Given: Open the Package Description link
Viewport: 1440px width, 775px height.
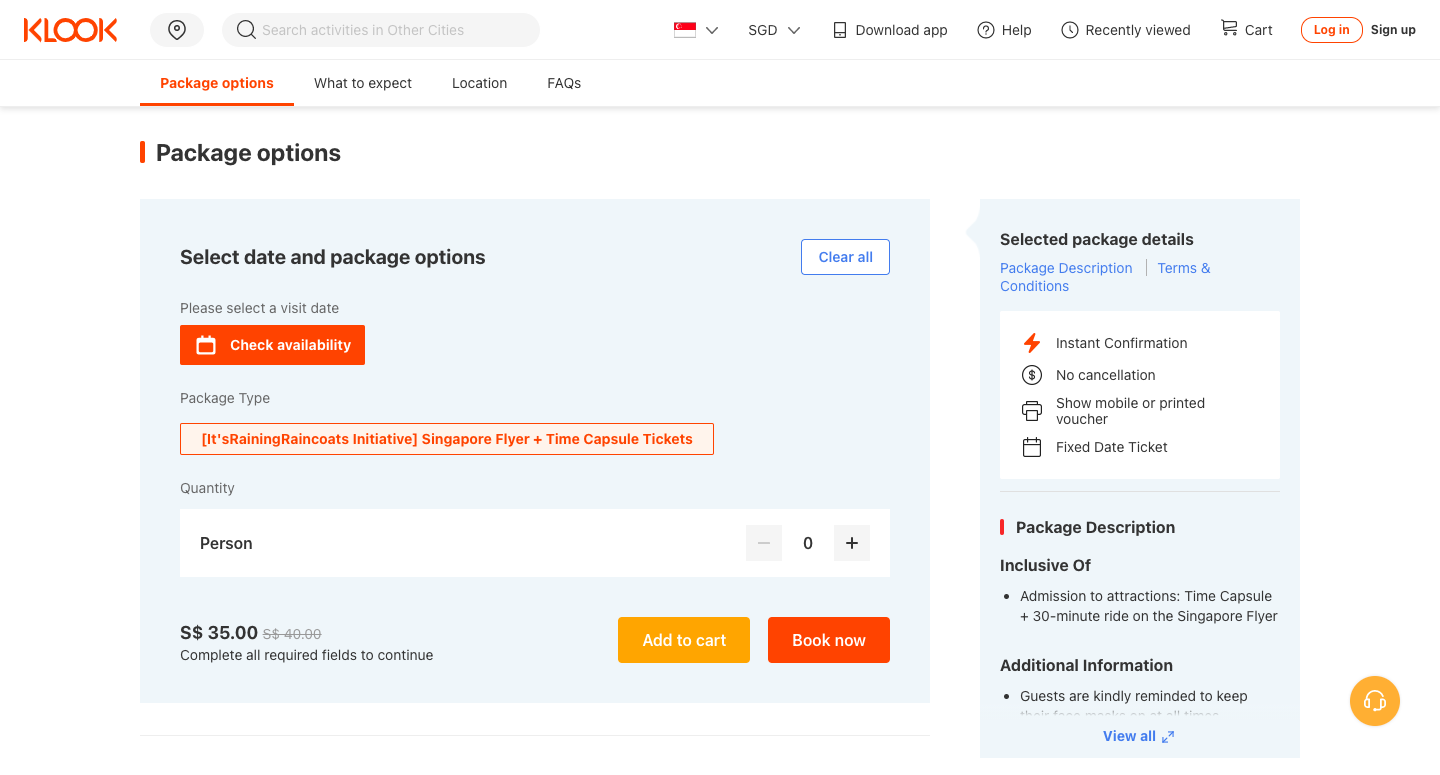Looking at the screenshot, I should click(1066, 268).
